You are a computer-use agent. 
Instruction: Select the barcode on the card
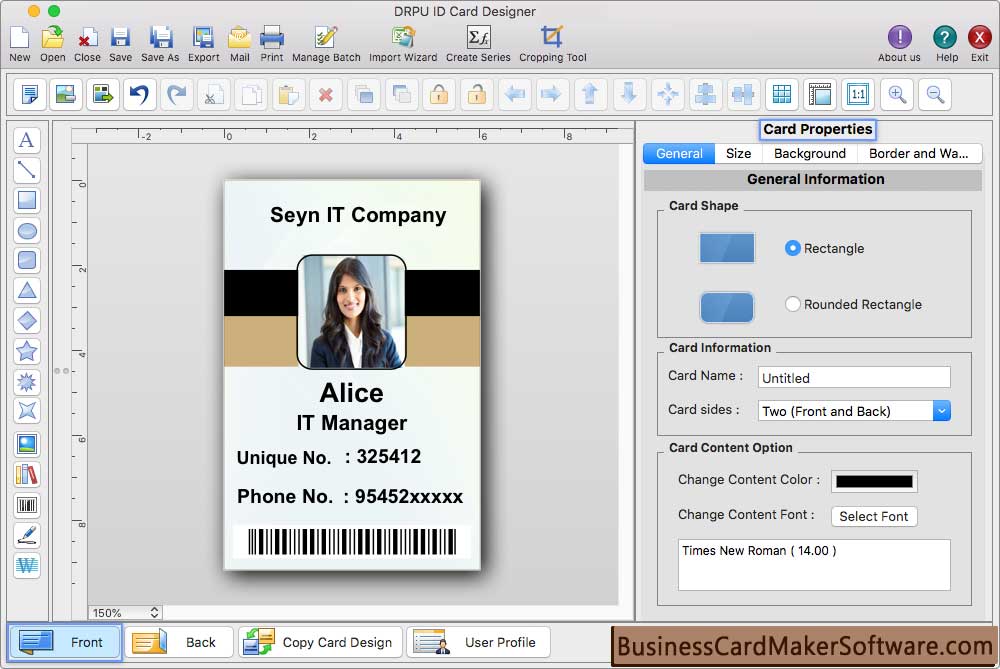(352, 542)
